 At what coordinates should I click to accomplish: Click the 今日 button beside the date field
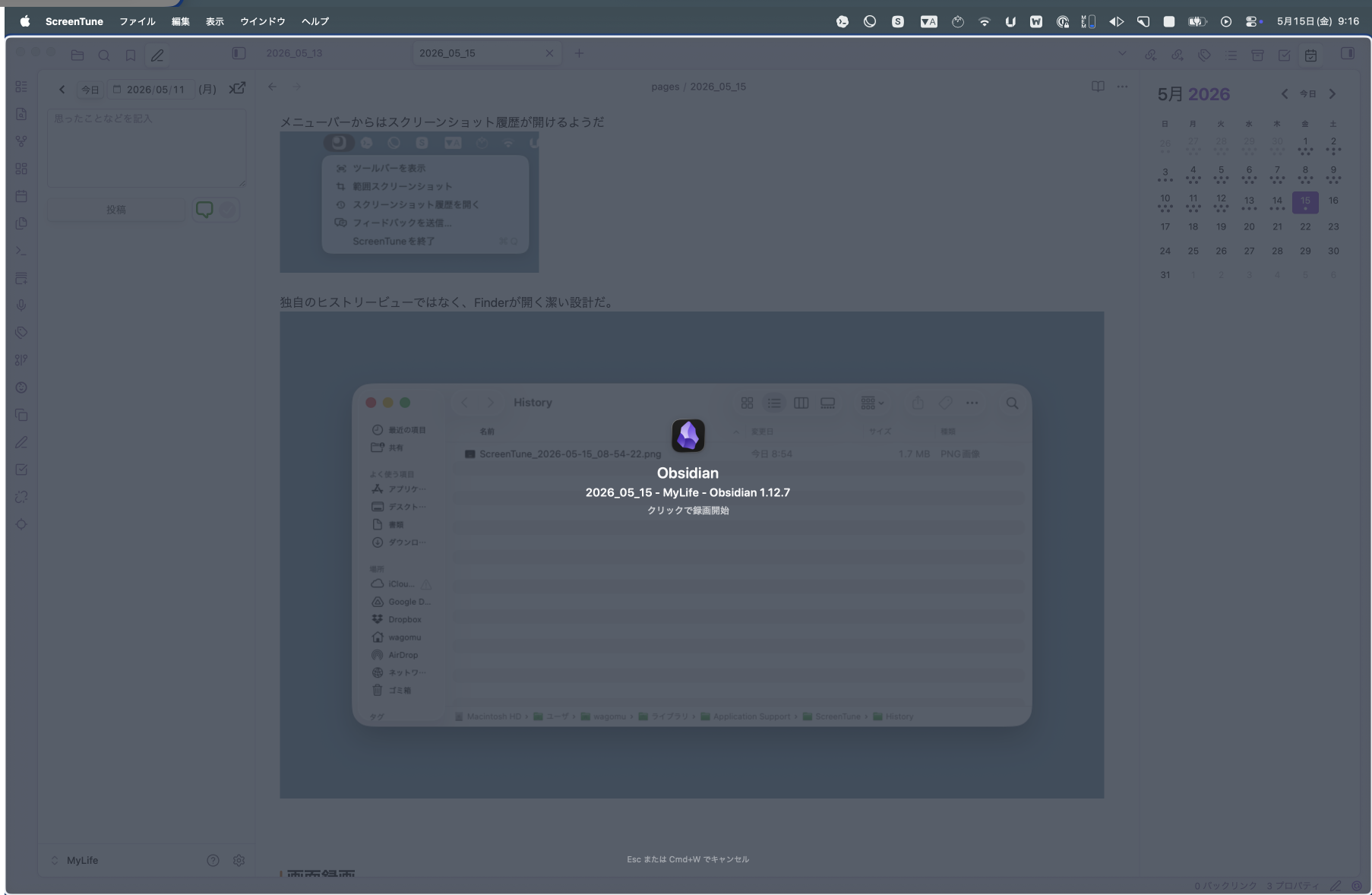90,90
